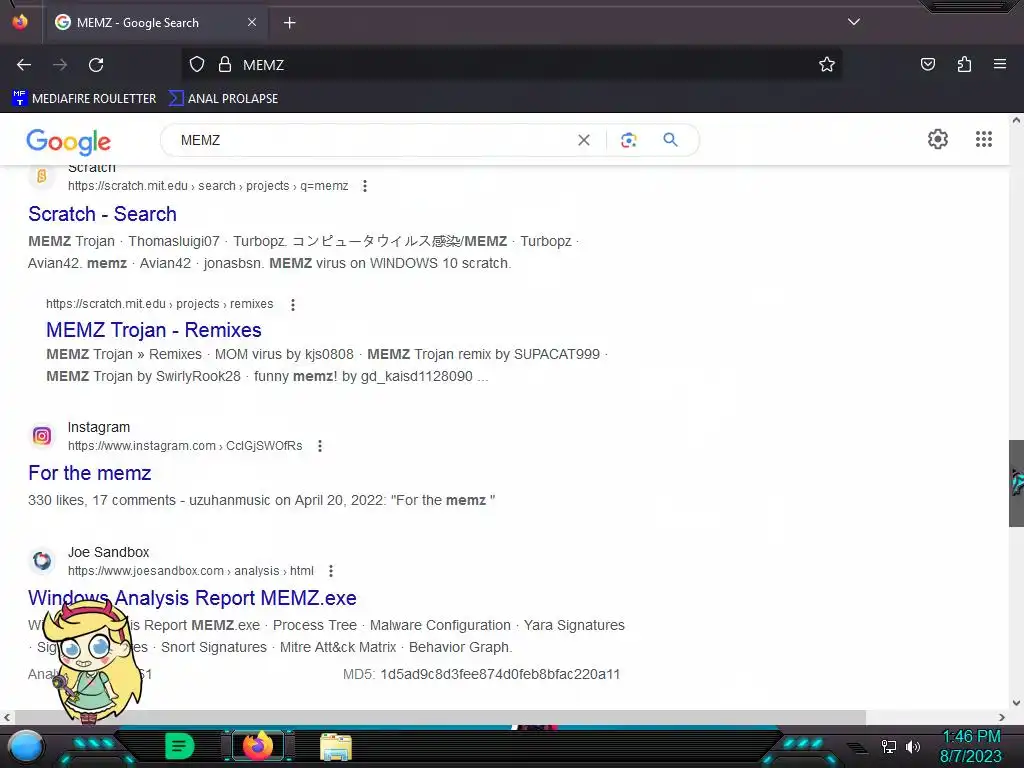The image size is (1024, 768).
Task: Click the forward navigation arrow
Action: point(60,65)
